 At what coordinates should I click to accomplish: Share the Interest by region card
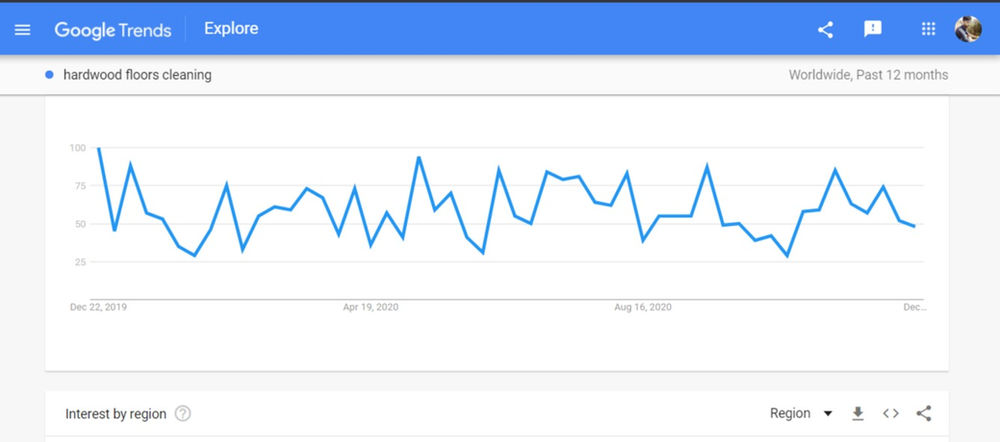pos(924,413)
